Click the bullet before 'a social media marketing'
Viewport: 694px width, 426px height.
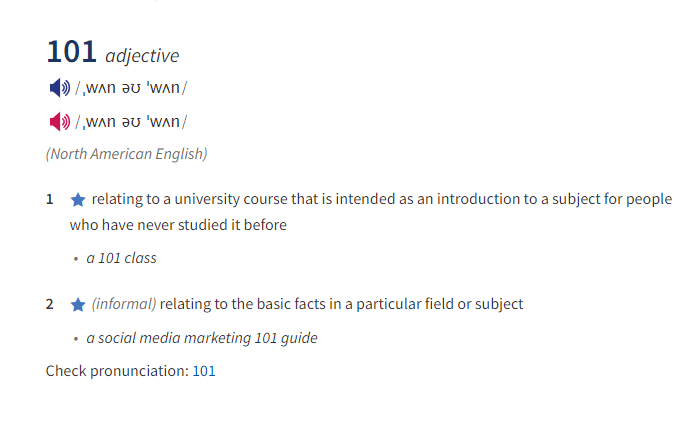76,339
